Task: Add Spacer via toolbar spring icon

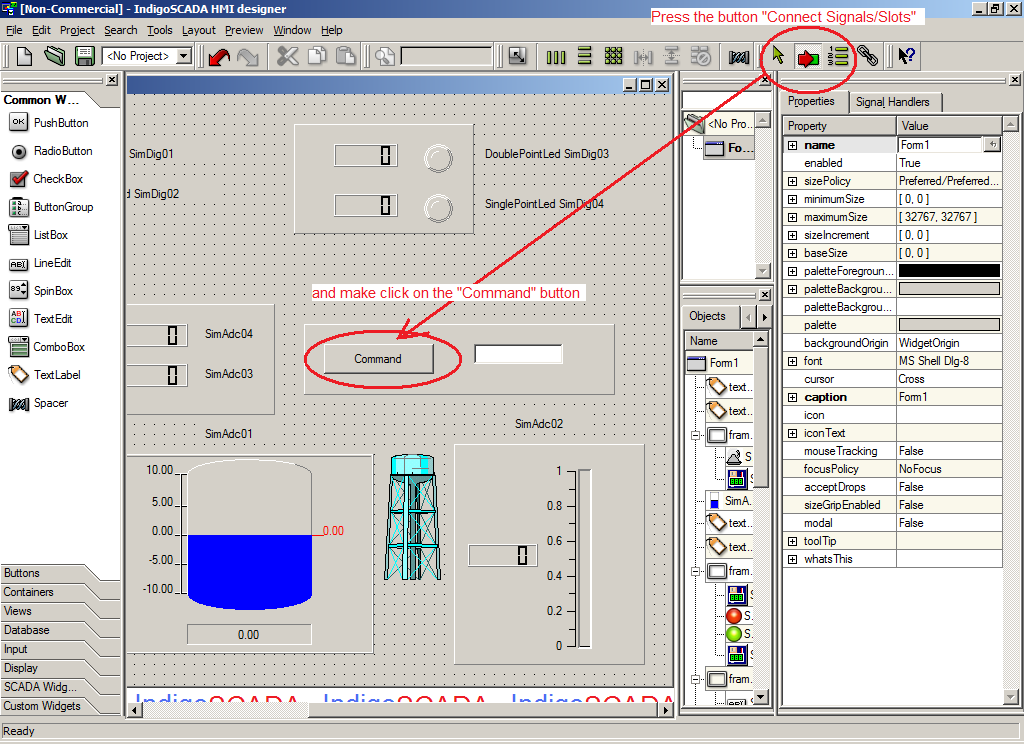Action: [x=739, y=57]
